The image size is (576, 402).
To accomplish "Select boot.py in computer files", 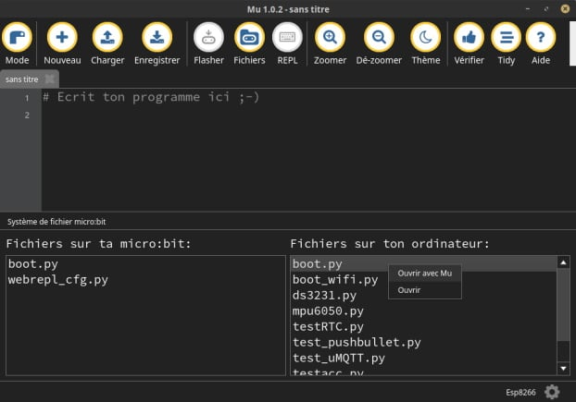I will (x=424, y=264).
